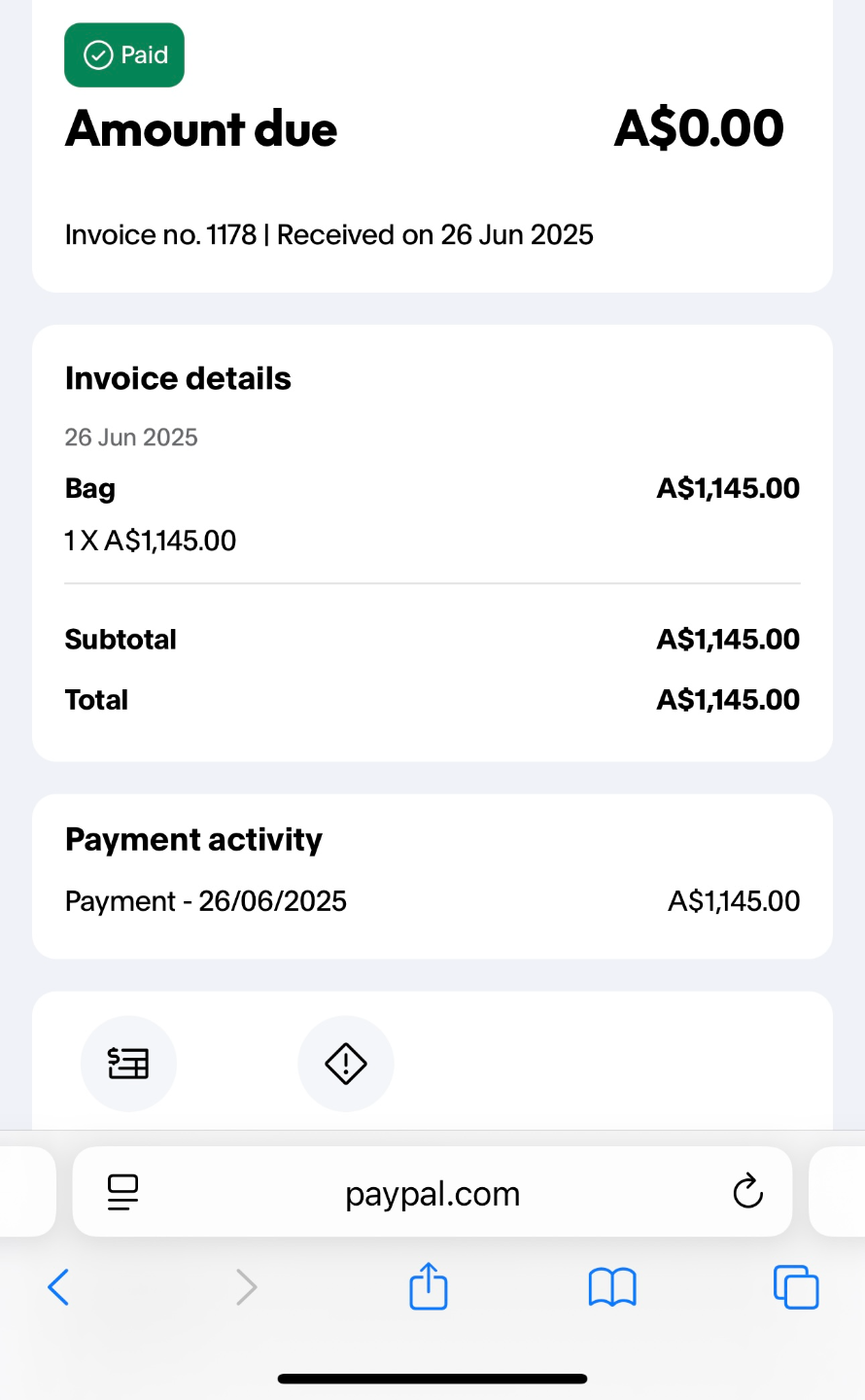Tap the paypal.com address bar
Viewport: 865px width, 1400px height.
coord(432,1193)
